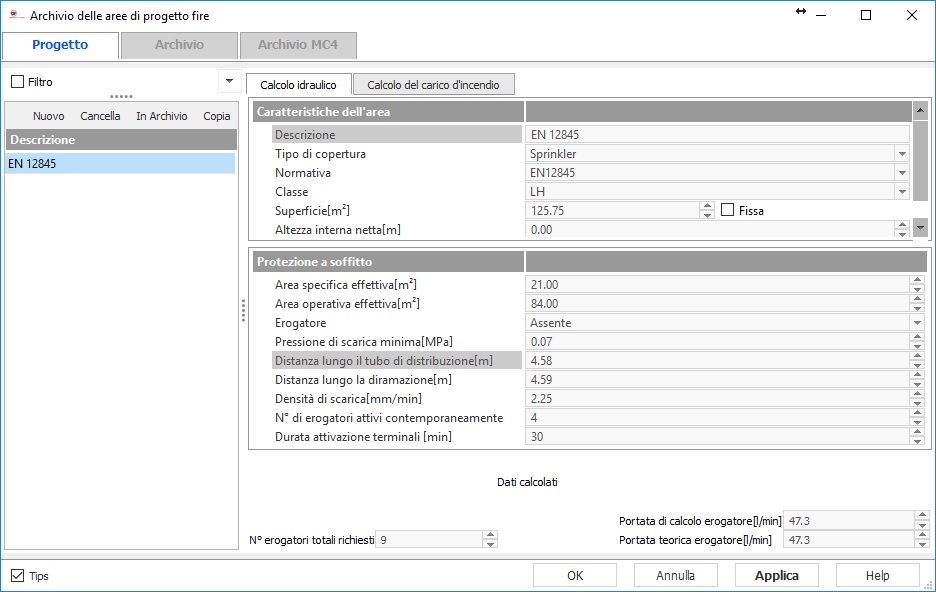Uncheck the Tips checkbox
This screenshot has width=936, height=592.
[17, 576]
